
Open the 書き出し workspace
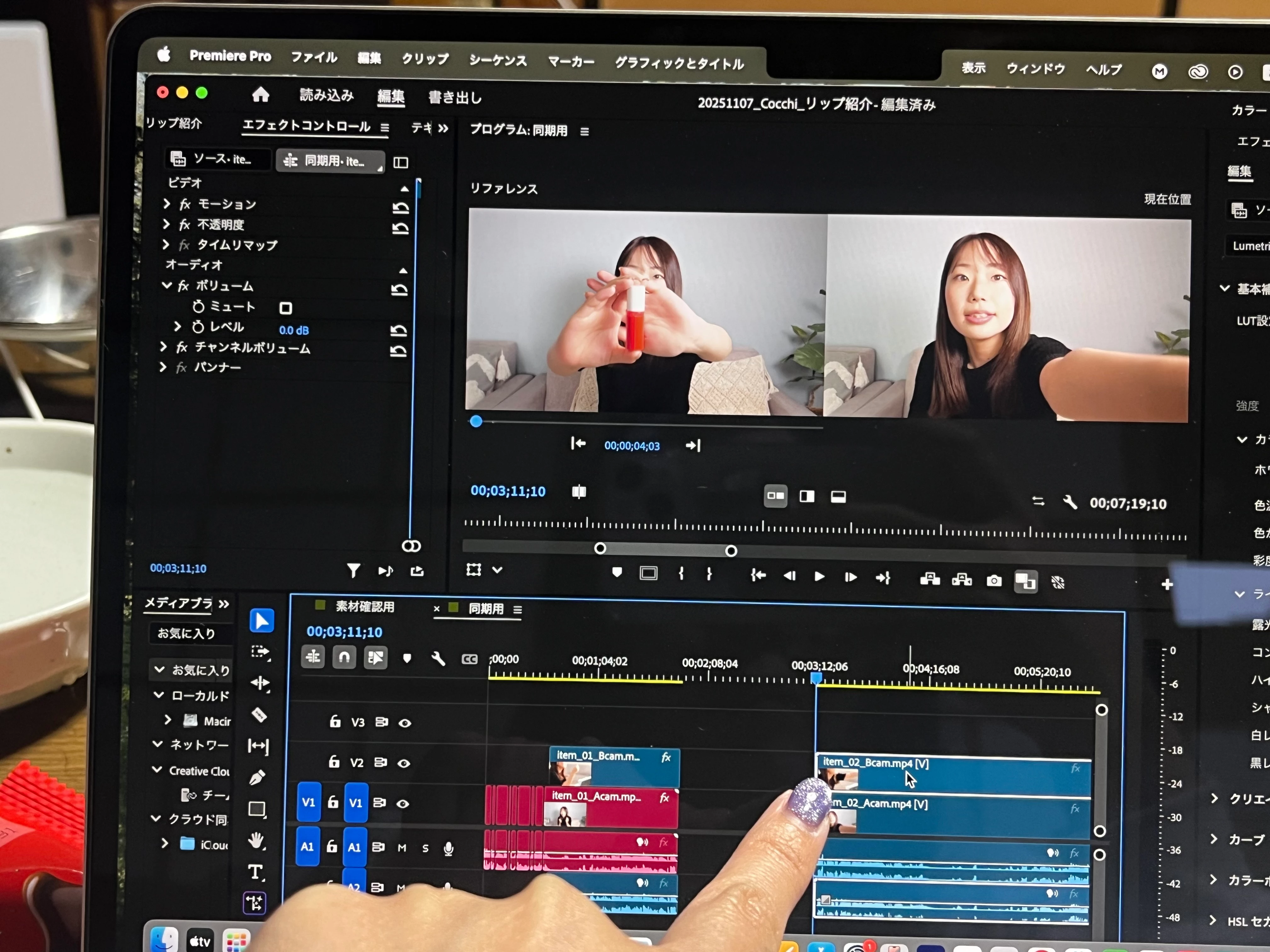click(455, 98)
